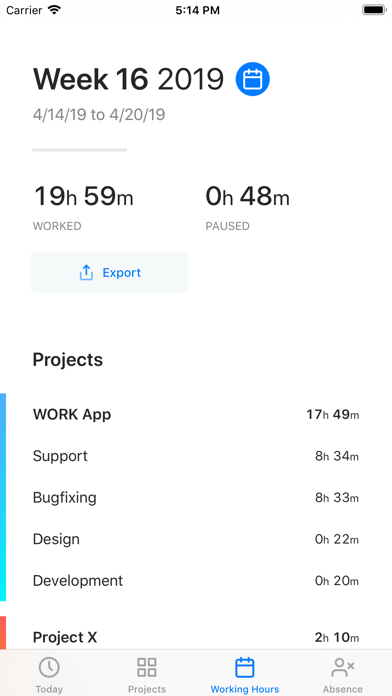The image size is (392, 696).
Task: Tap the date range 4/14/19 to 4/20/19
Action: coord(99,115)
